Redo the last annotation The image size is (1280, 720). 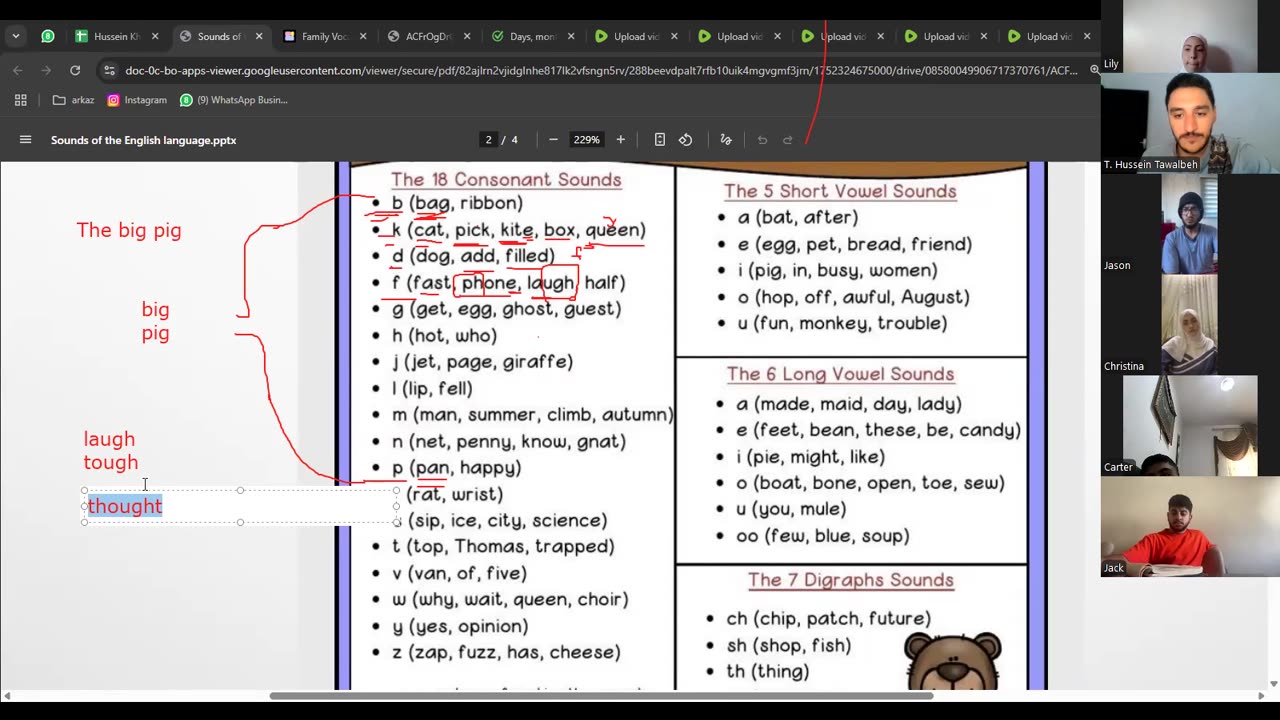tap(788, 140)
